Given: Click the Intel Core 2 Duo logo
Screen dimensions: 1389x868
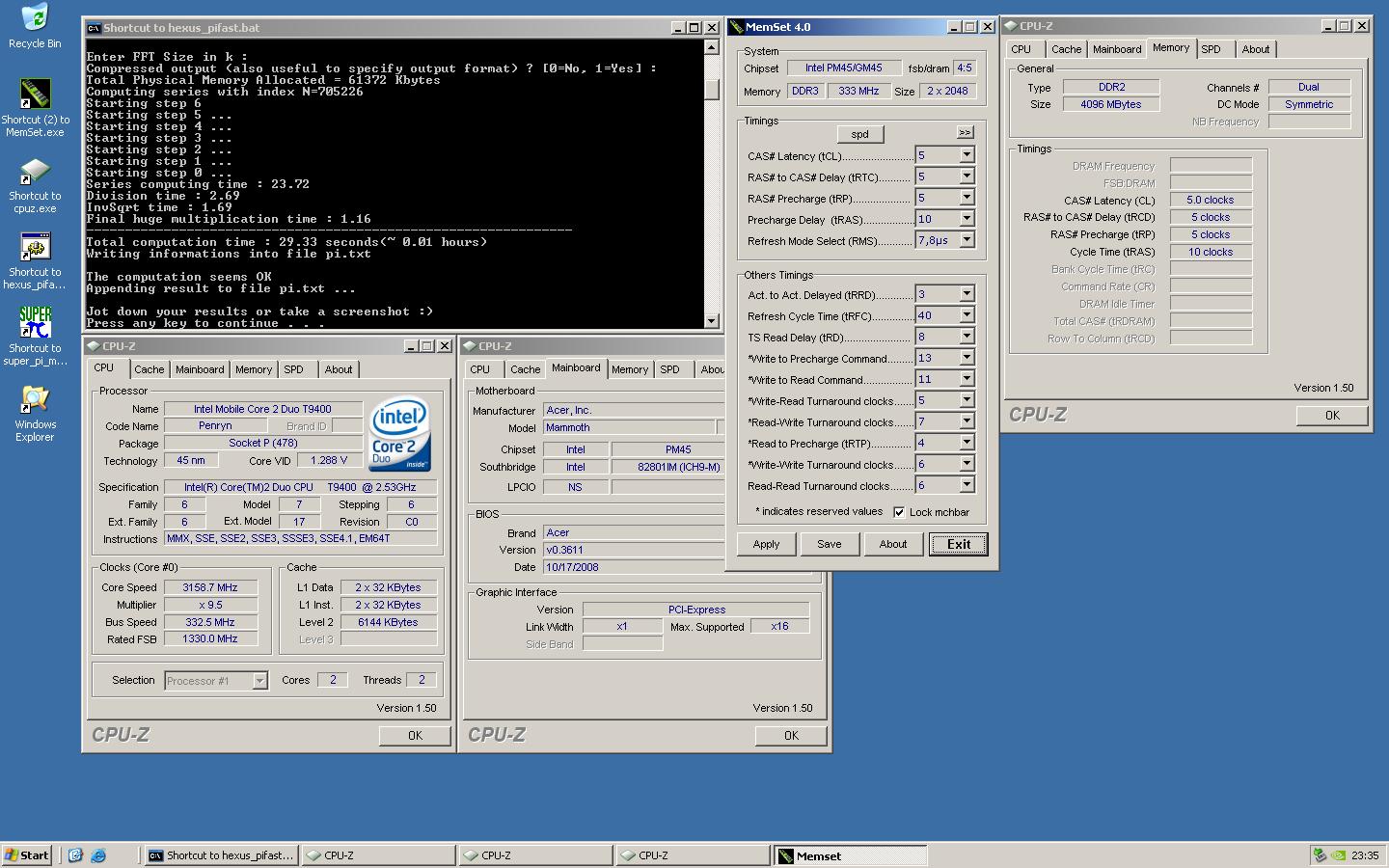Looking at the screenshot, I should 399,434.
